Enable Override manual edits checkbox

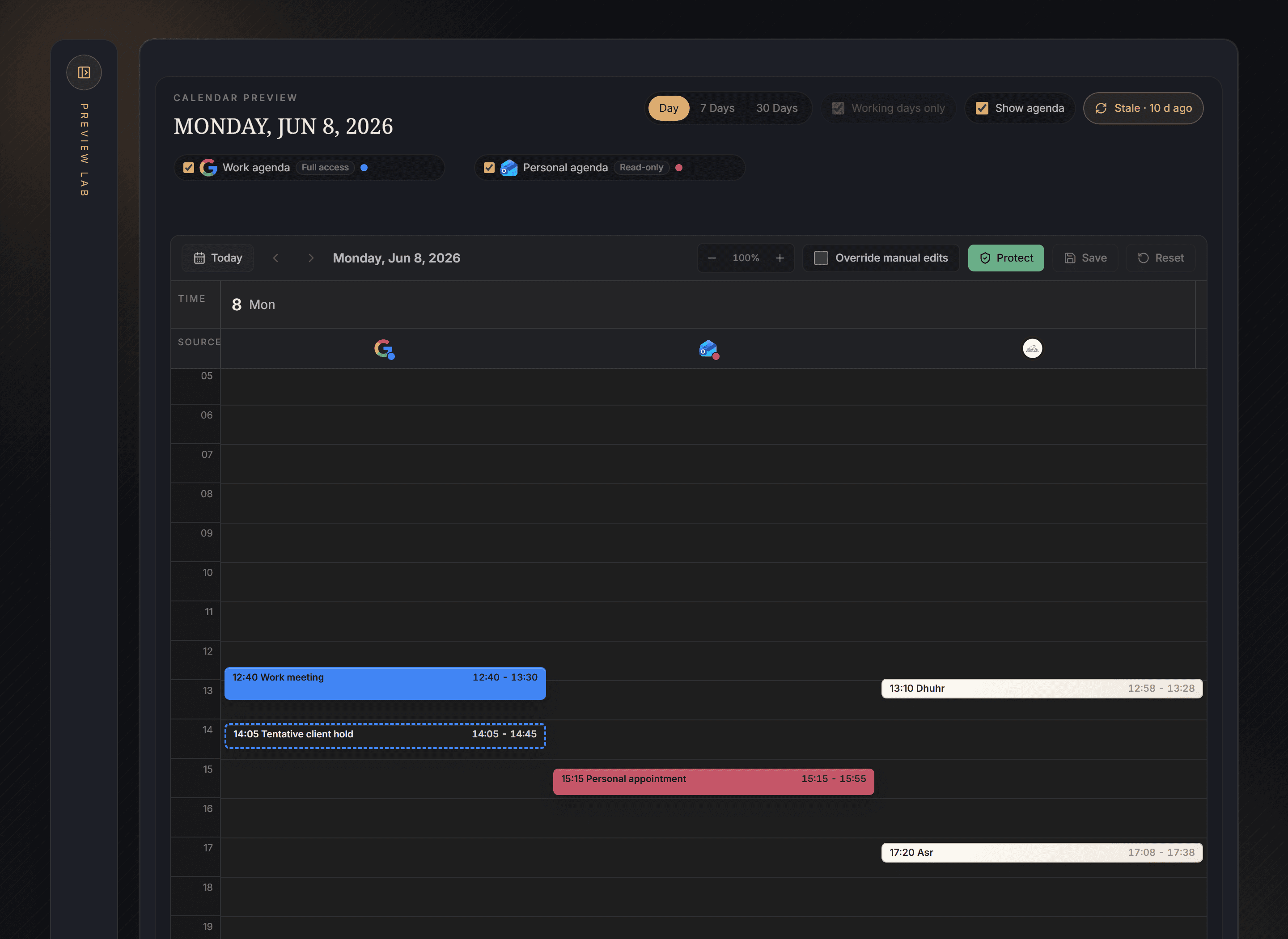click(x=821, y=258)
